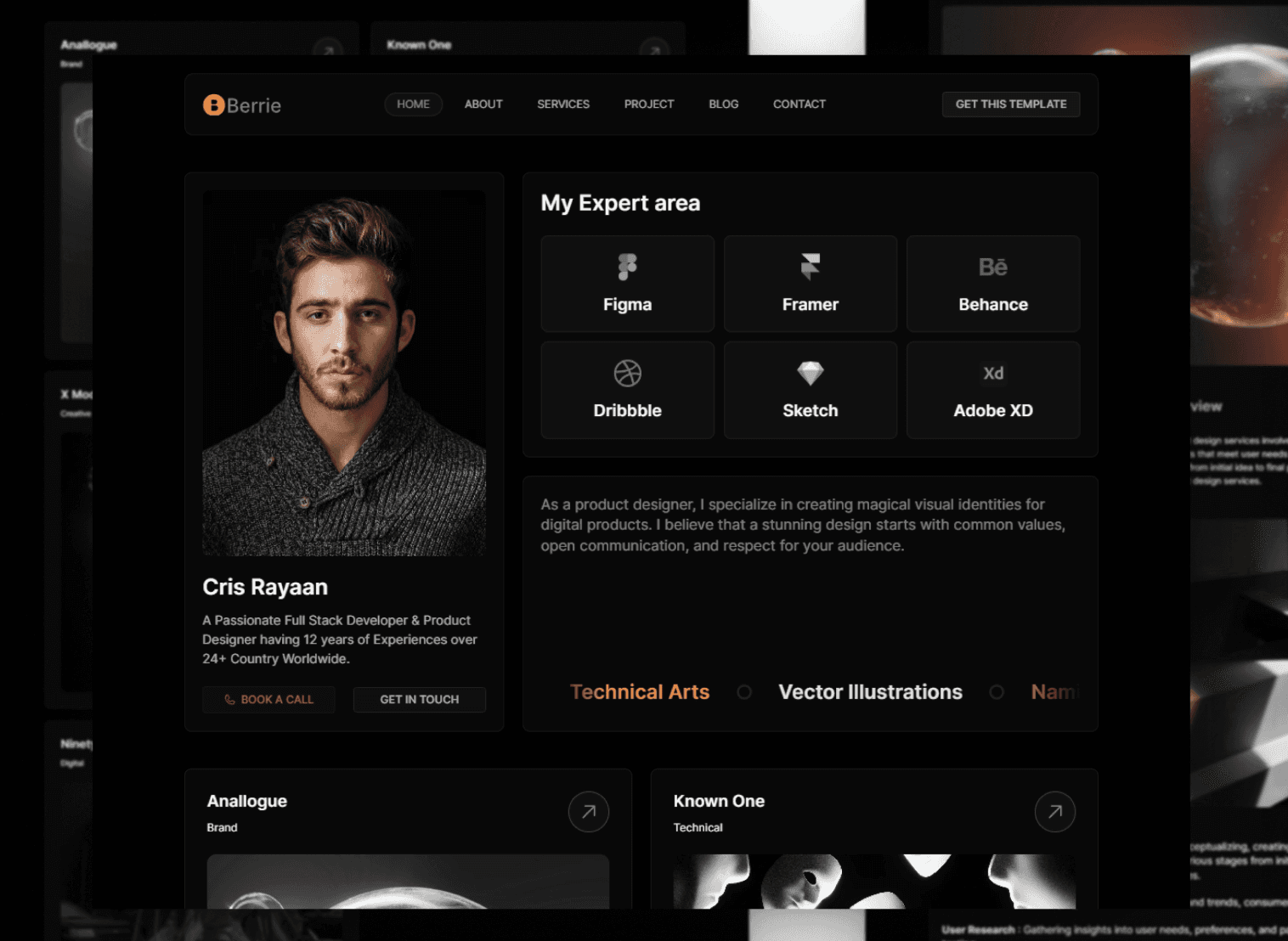Navigate to the Project page

649,104
